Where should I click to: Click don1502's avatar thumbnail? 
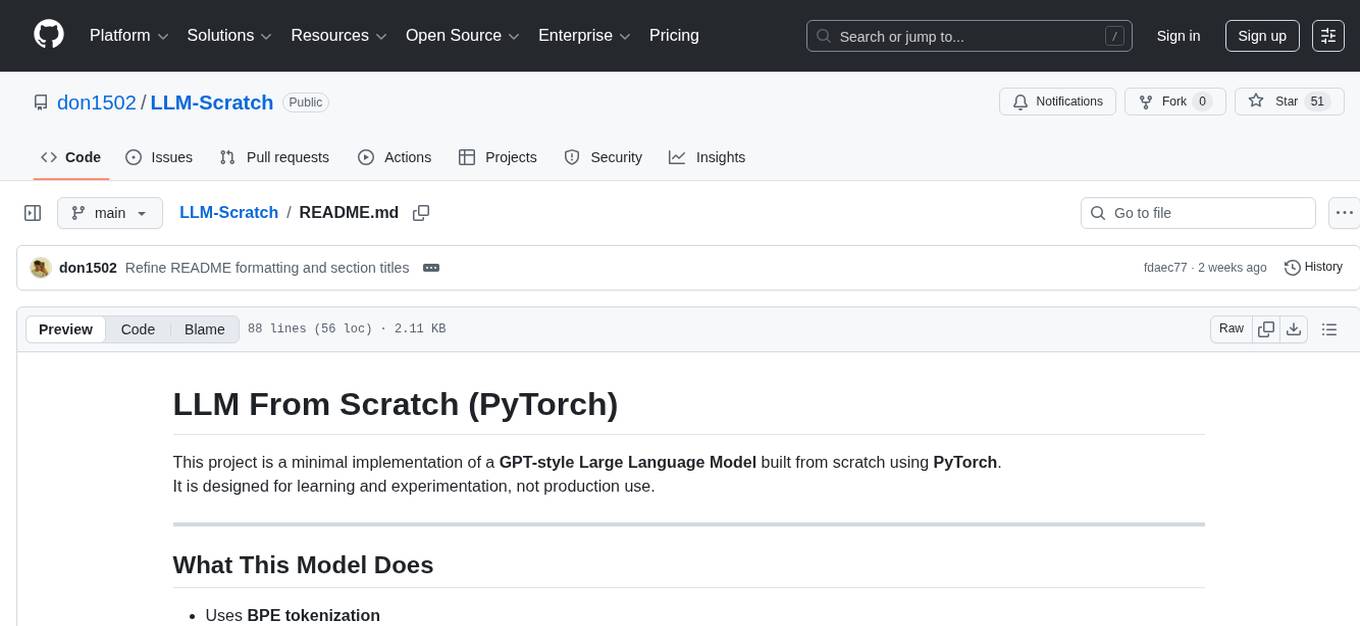(40, 267)
